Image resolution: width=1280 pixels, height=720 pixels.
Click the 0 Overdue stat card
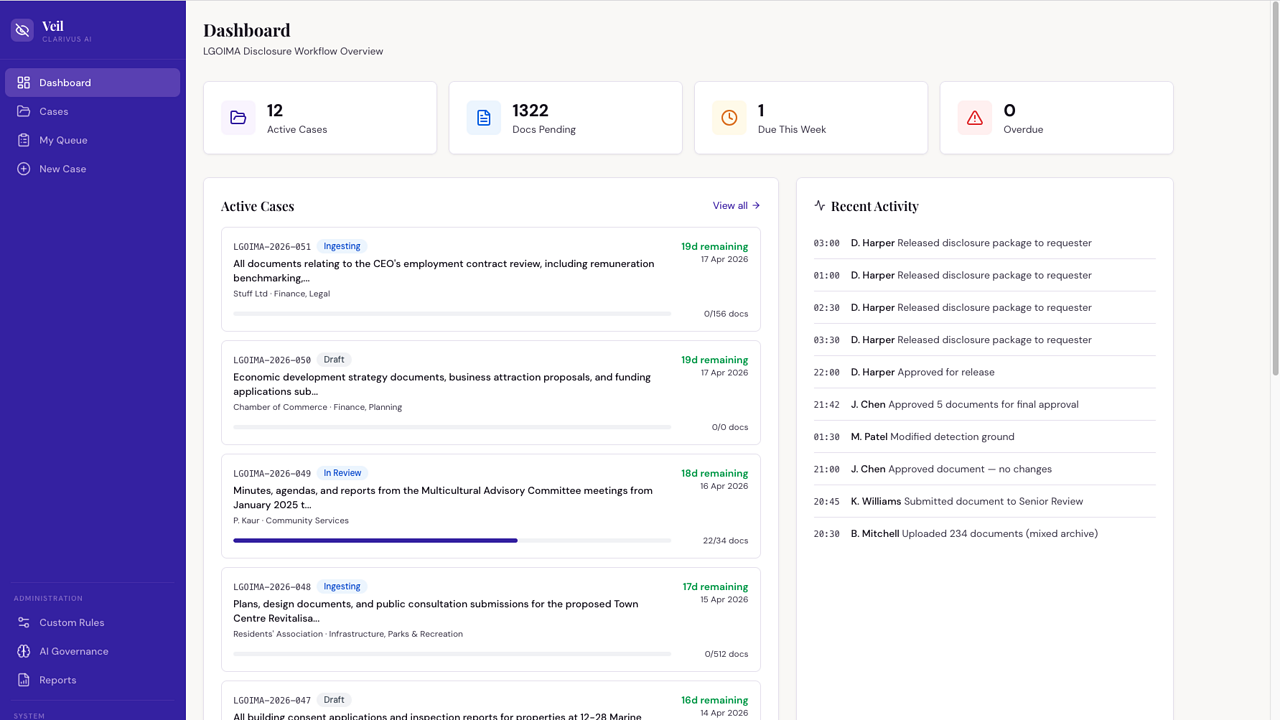coord(1057,118)
